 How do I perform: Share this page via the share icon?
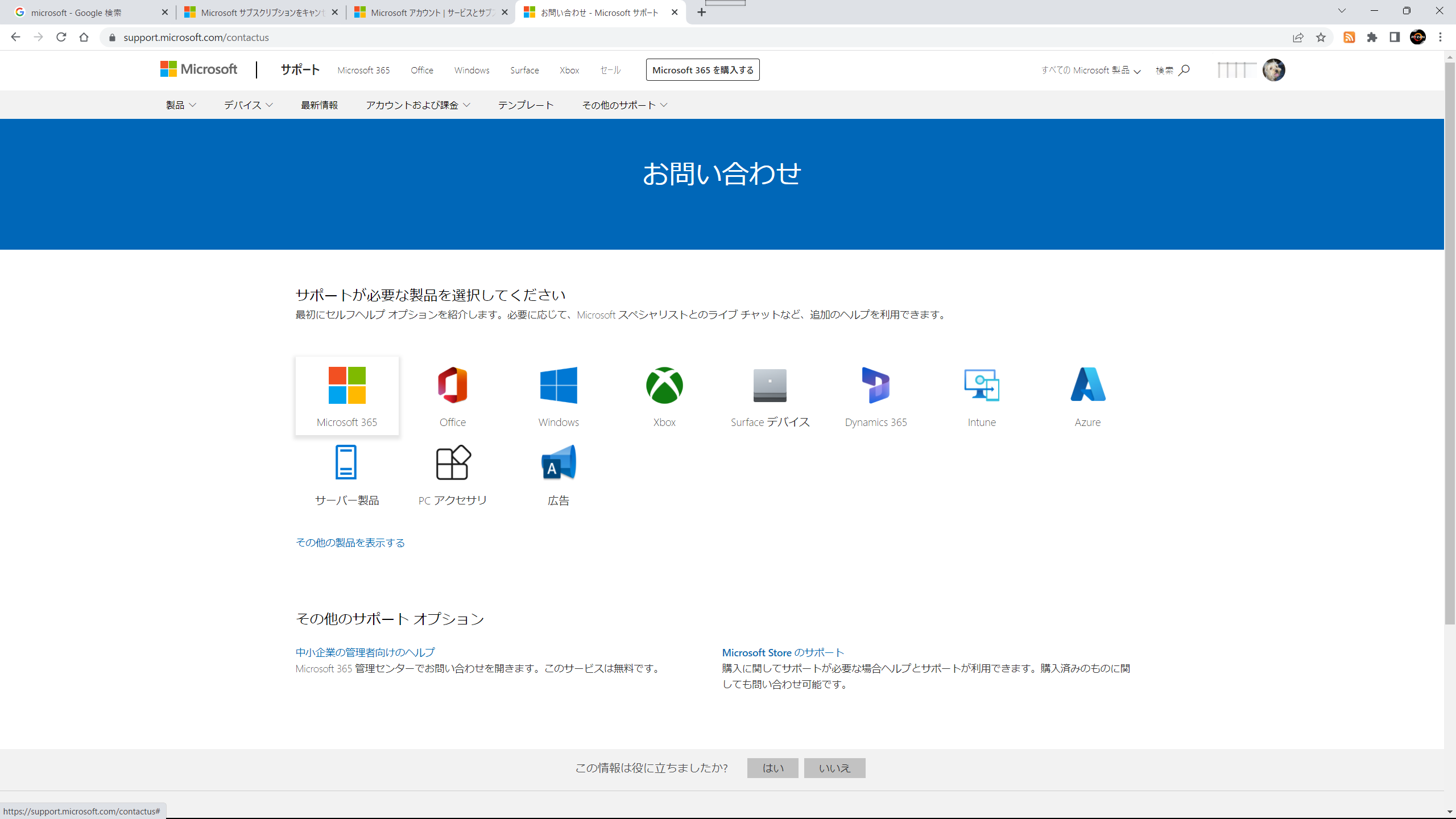pyautogui.click(x=1298, y=37)
